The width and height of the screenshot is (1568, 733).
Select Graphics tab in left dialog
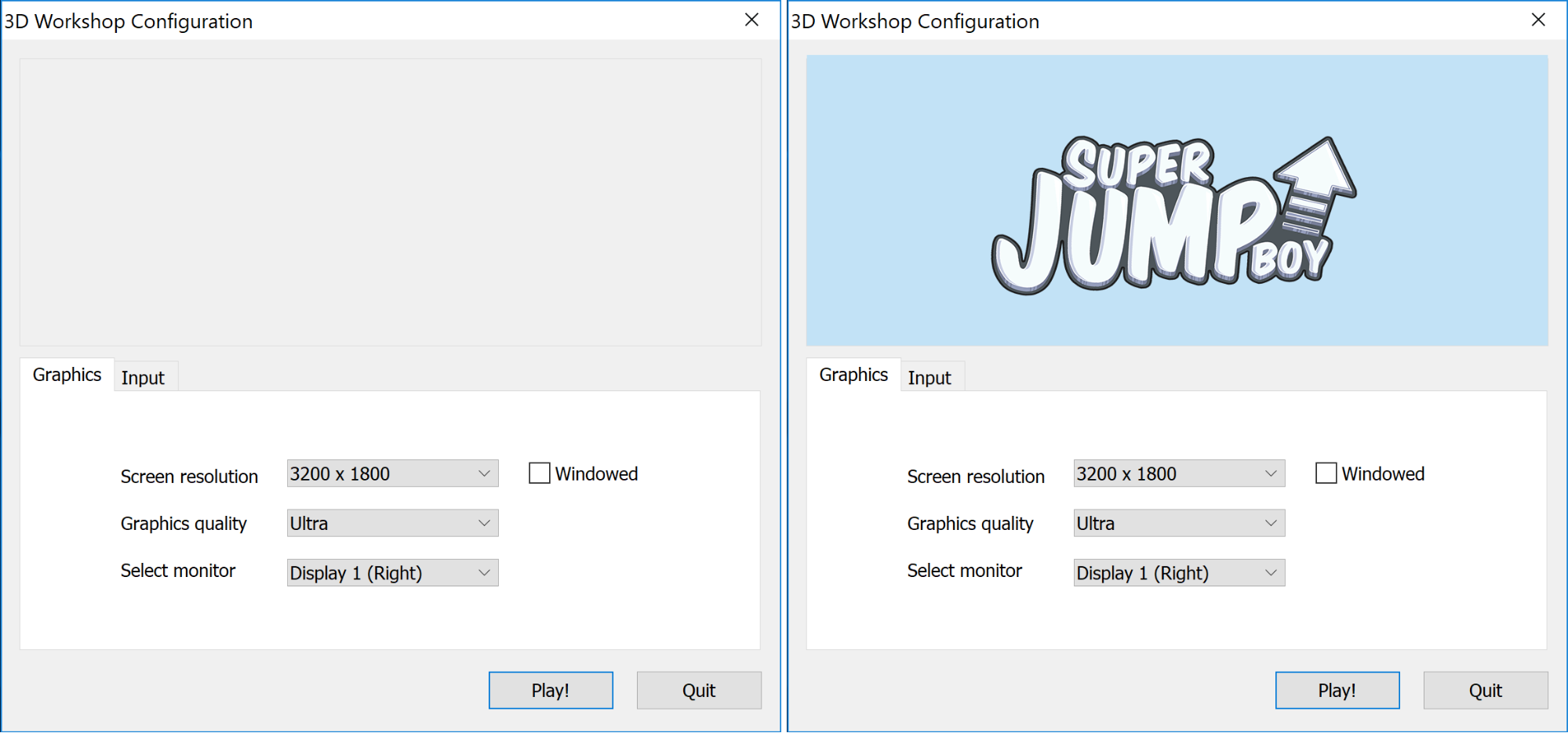click(67, 375)
